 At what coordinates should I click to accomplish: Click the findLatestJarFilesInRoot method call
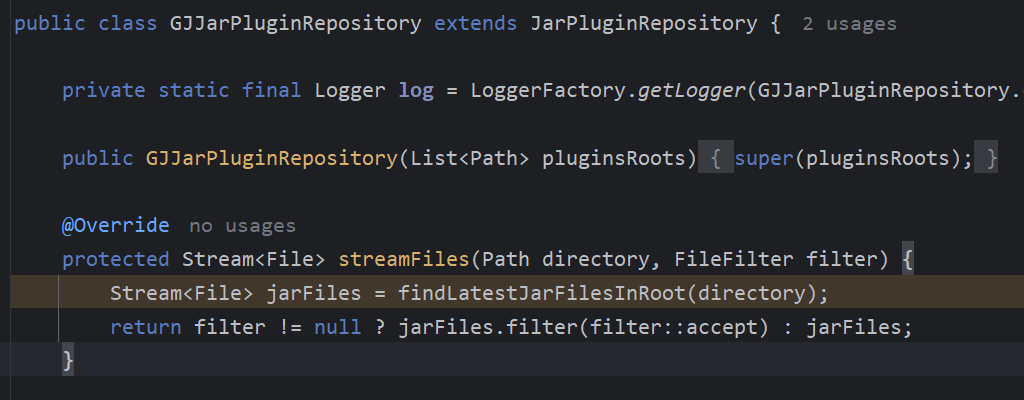coord(542,293)
